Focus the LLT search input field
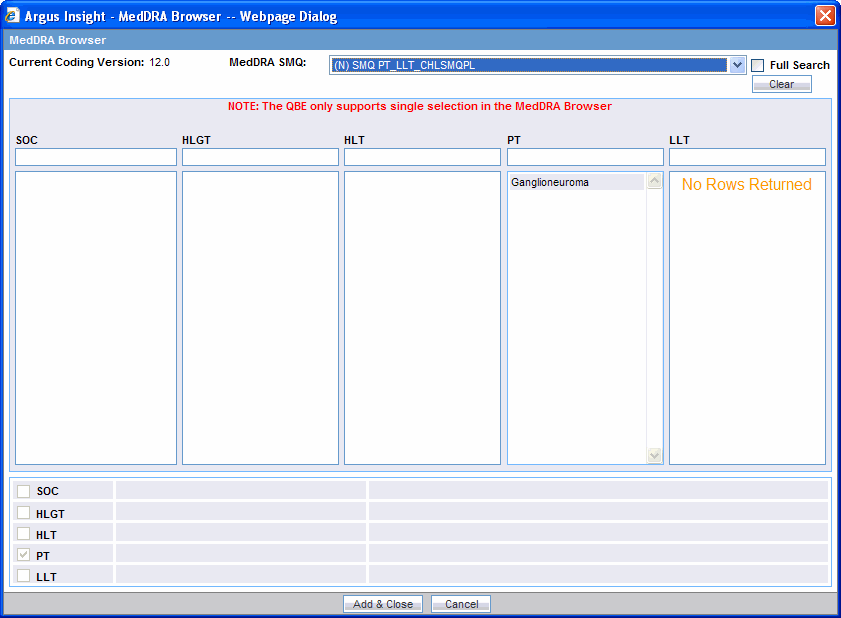The image size is (841, 618). [747, 157]
